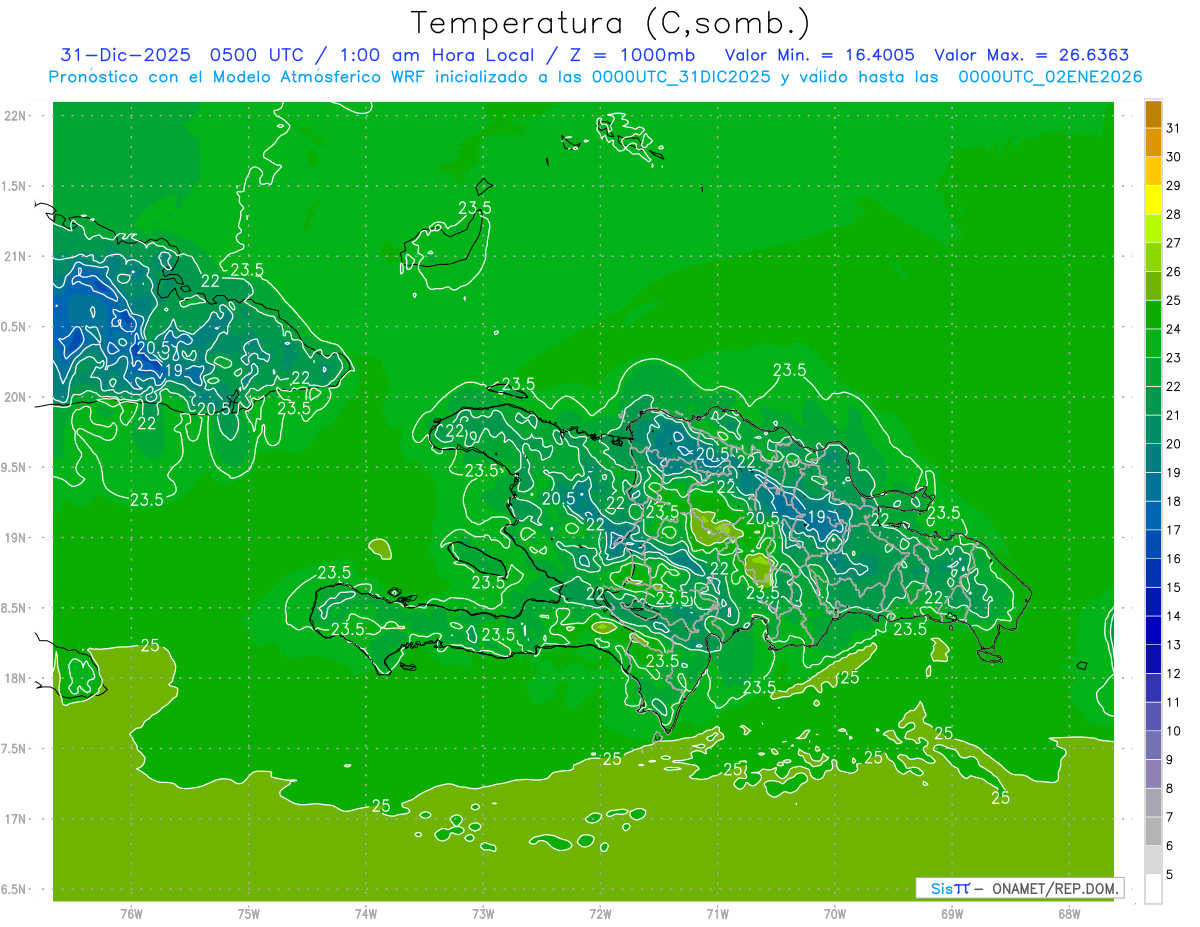Click the "7.5N" latitude axis label
The image size is (1200, 927).
pos(15,749)
